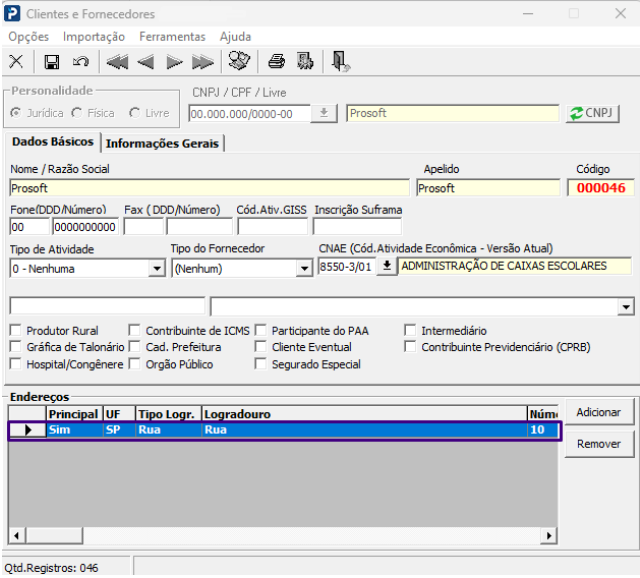Open the wide unlabeled combo box arrow
This screenshot has width=640, height=578.
[626, 307]
